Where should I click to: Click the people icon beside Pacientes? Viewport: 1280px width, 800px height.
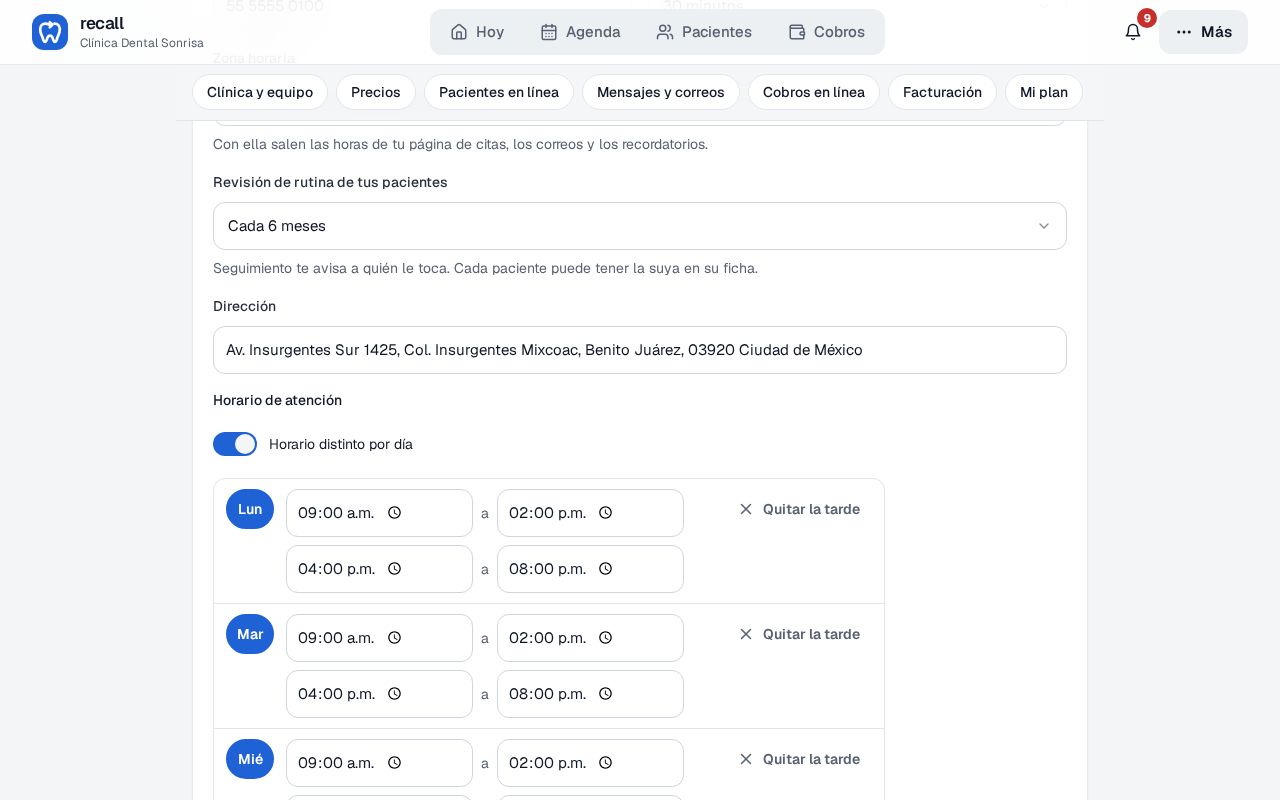tap(665, 32)
